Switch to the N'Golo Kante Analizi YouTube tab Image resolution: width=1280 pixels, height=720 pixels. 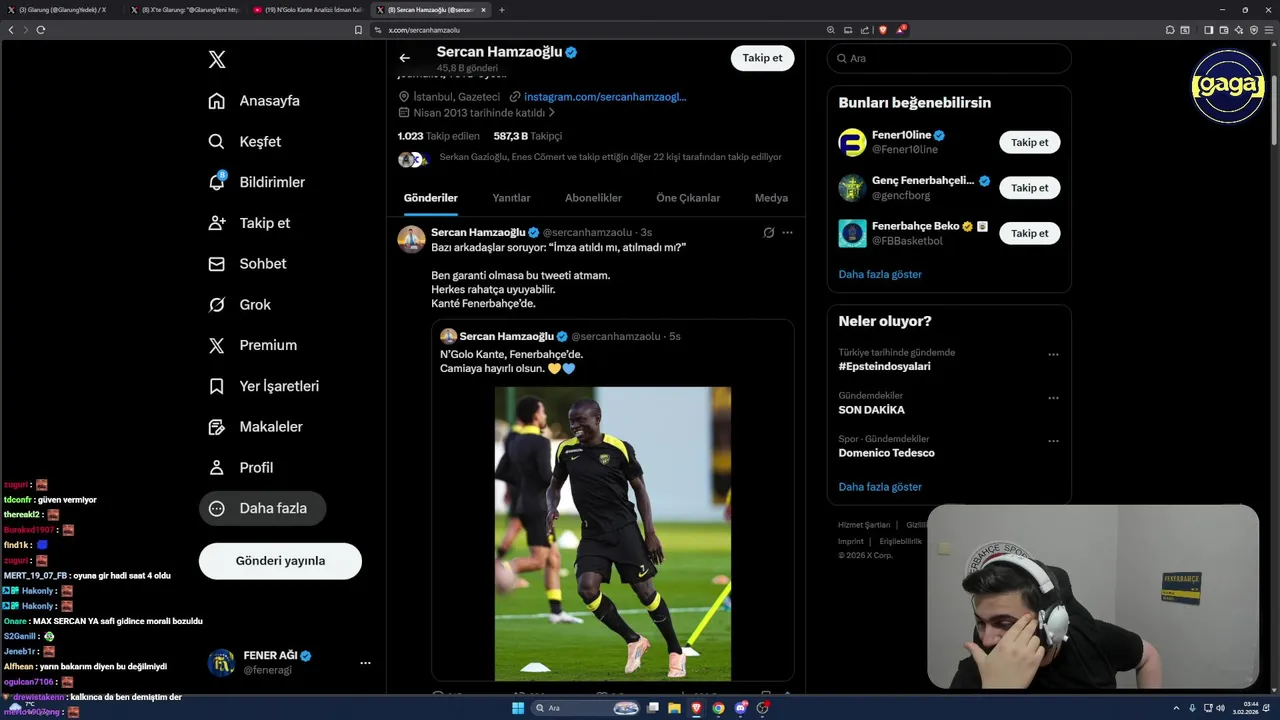coord(308,10)
